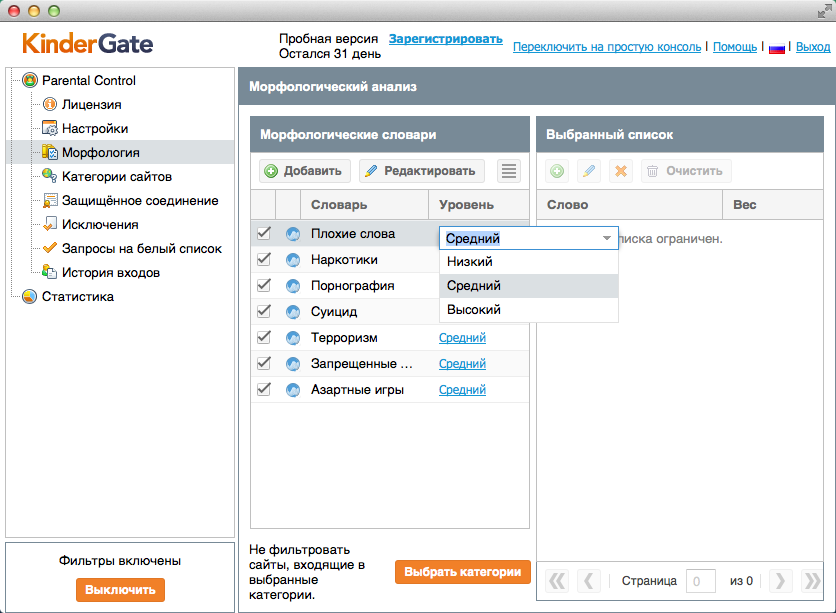Click the Терроризм dictionary globe icon

(x=293, y=338)
